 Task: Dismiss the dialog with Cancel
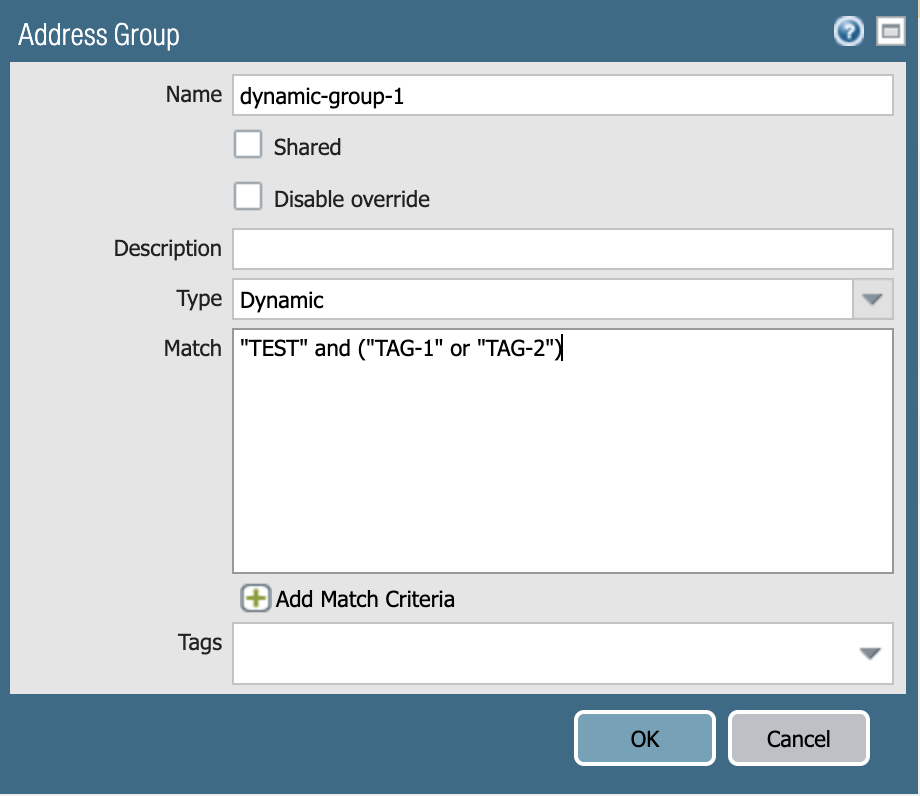[799, 738]
